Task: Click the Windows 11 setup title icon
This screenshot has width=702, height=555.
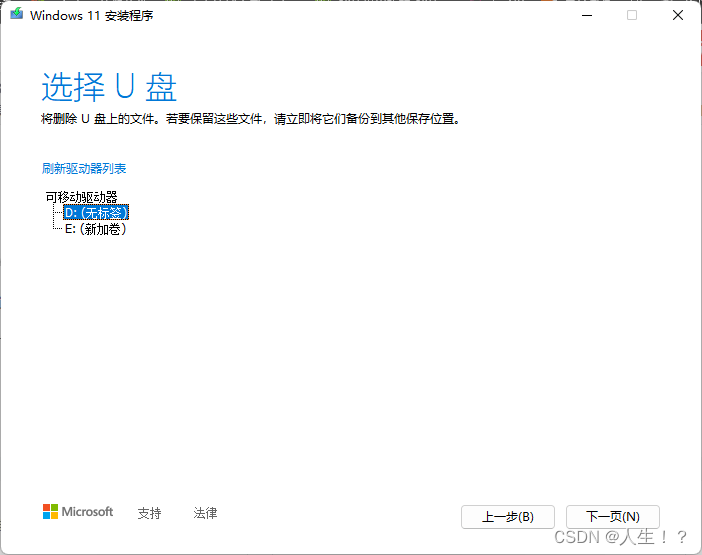Action: click(x=17, y=14)
